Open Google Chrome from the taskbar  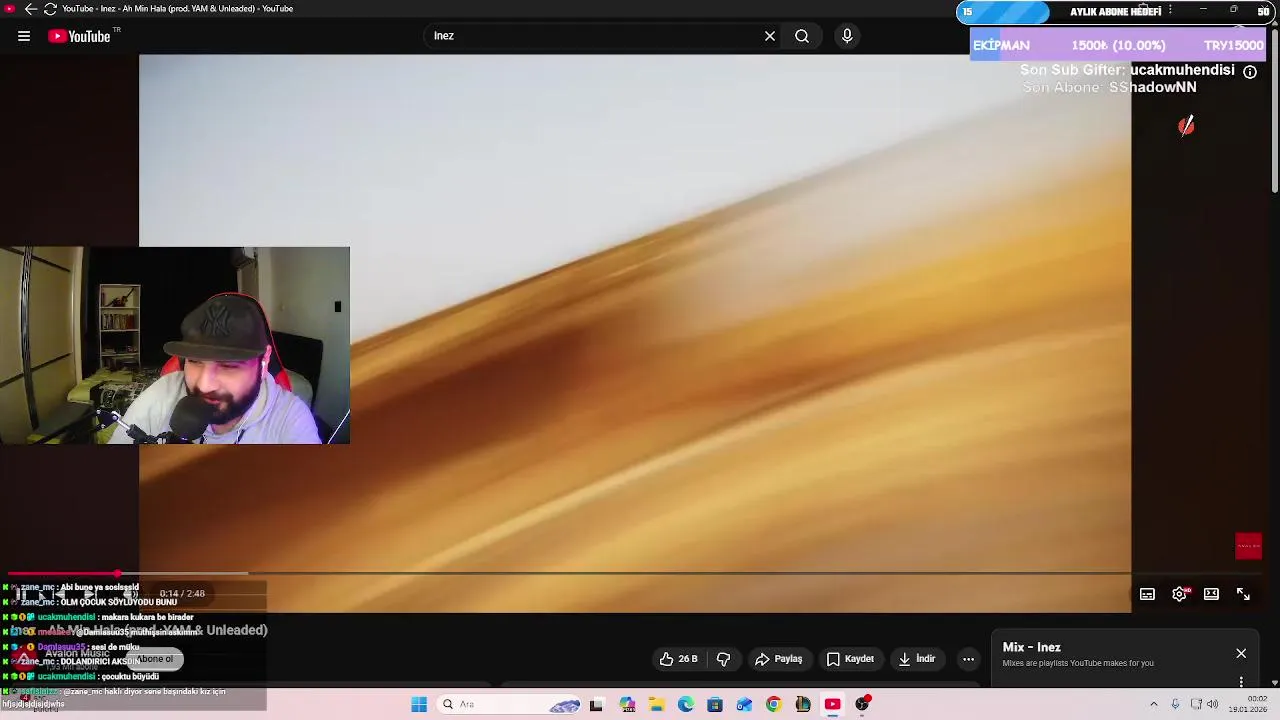(774, 705)
